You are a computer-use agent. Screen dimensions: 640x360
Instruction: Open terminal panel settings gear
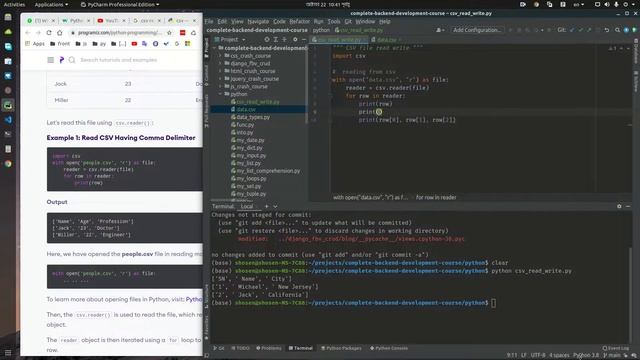(x=619, y=207)
